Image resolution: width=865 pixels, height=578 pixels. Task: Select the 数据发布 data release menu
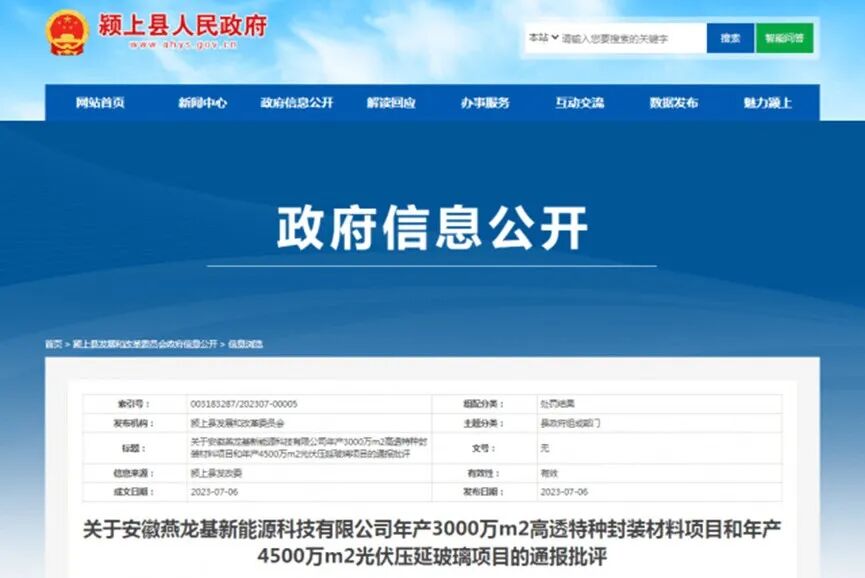click(x=672, y=103)
